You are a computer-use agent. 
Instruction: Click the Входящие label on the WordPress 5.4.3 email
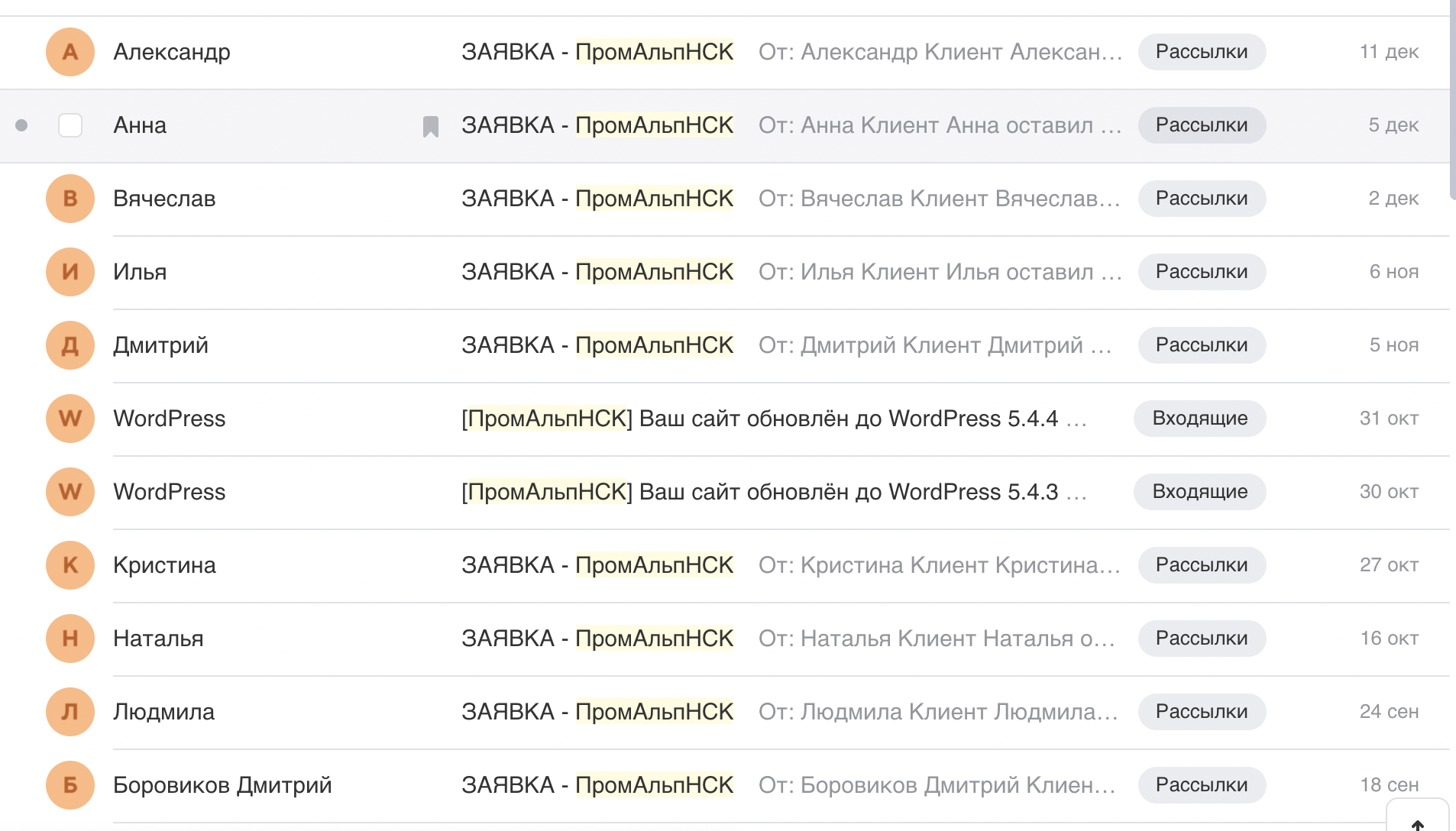(x=1199, y=492)
